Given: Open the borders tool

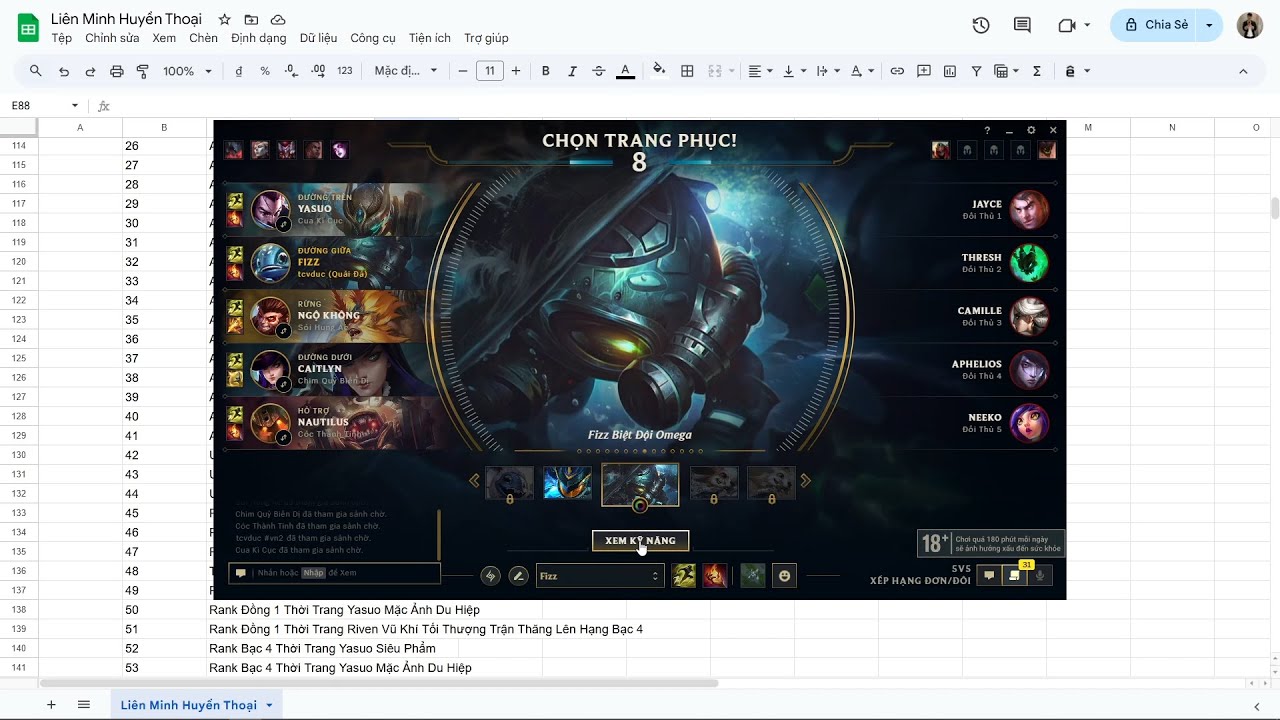Looking at the screenshot, I should 687,71.
